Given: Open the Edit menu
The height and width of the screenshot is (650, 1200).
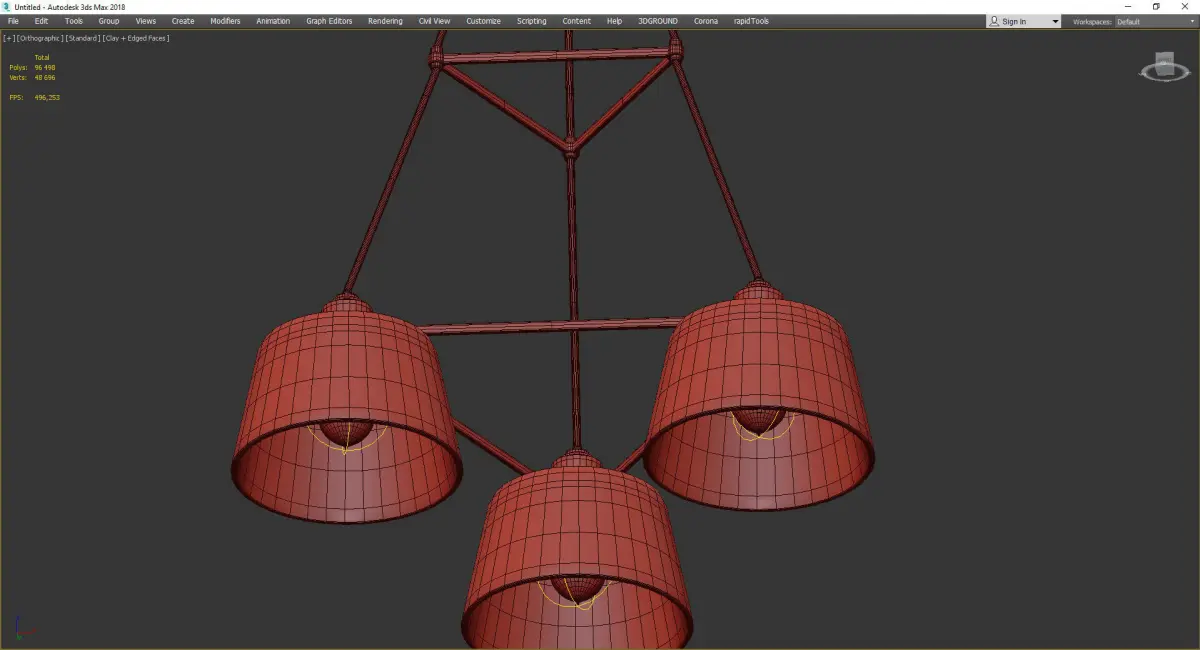Looking at the screenshot, I should (41, 21).
